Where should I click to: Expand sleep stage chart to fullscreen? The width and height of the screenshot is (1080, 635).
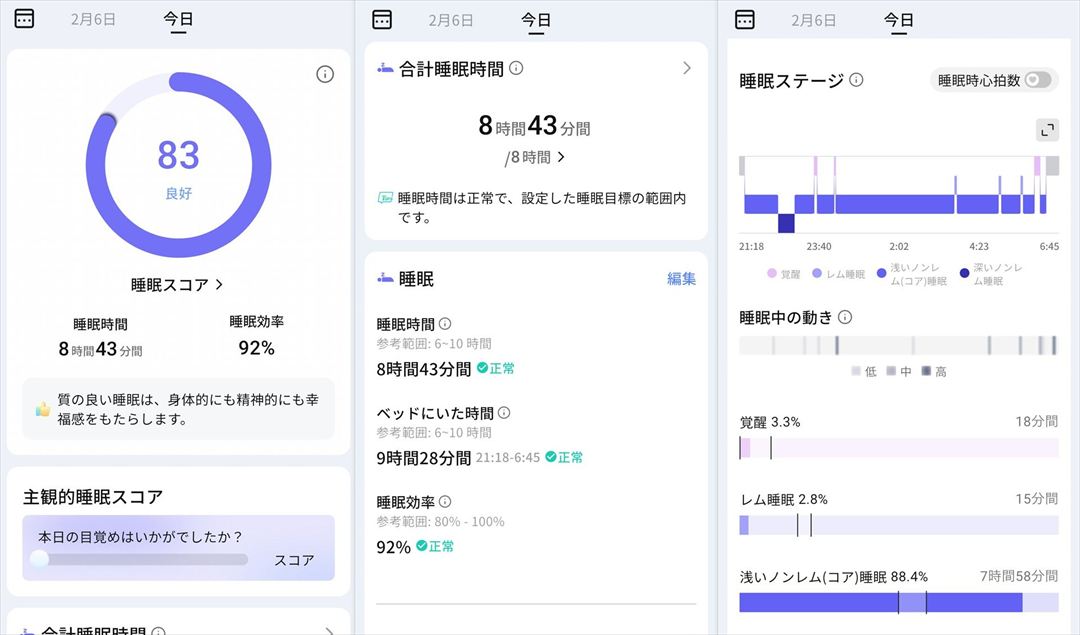click(1047, 130)
